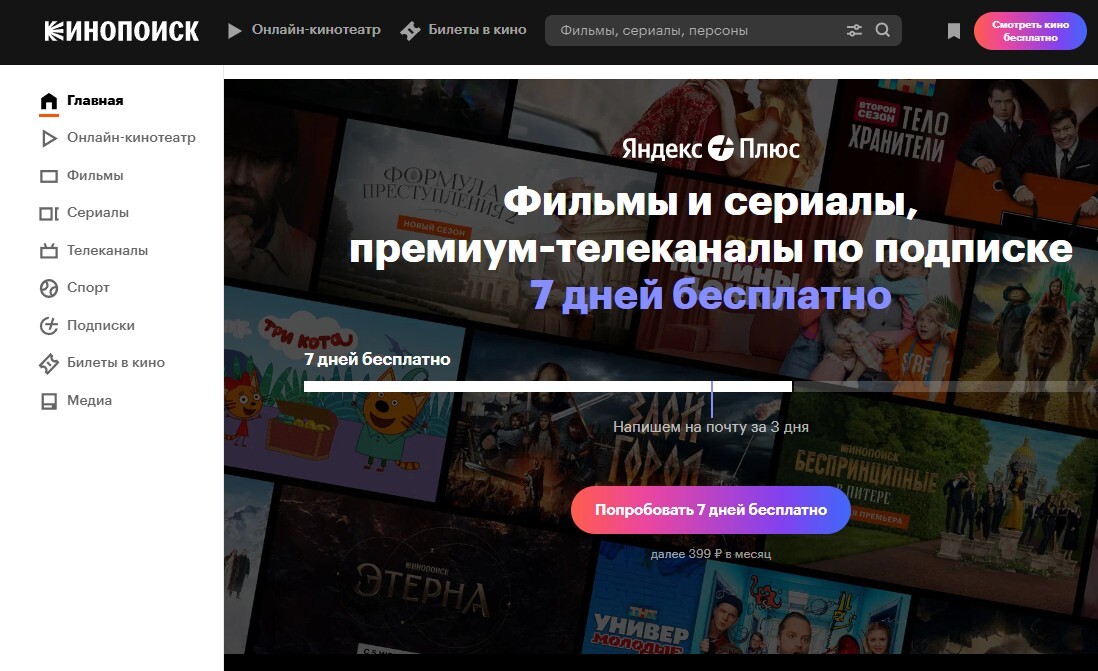The height and width of the screenshot is (671, 1098).
Task: Select Фильмы in the sidebar
Action: [x=95, y=176]
